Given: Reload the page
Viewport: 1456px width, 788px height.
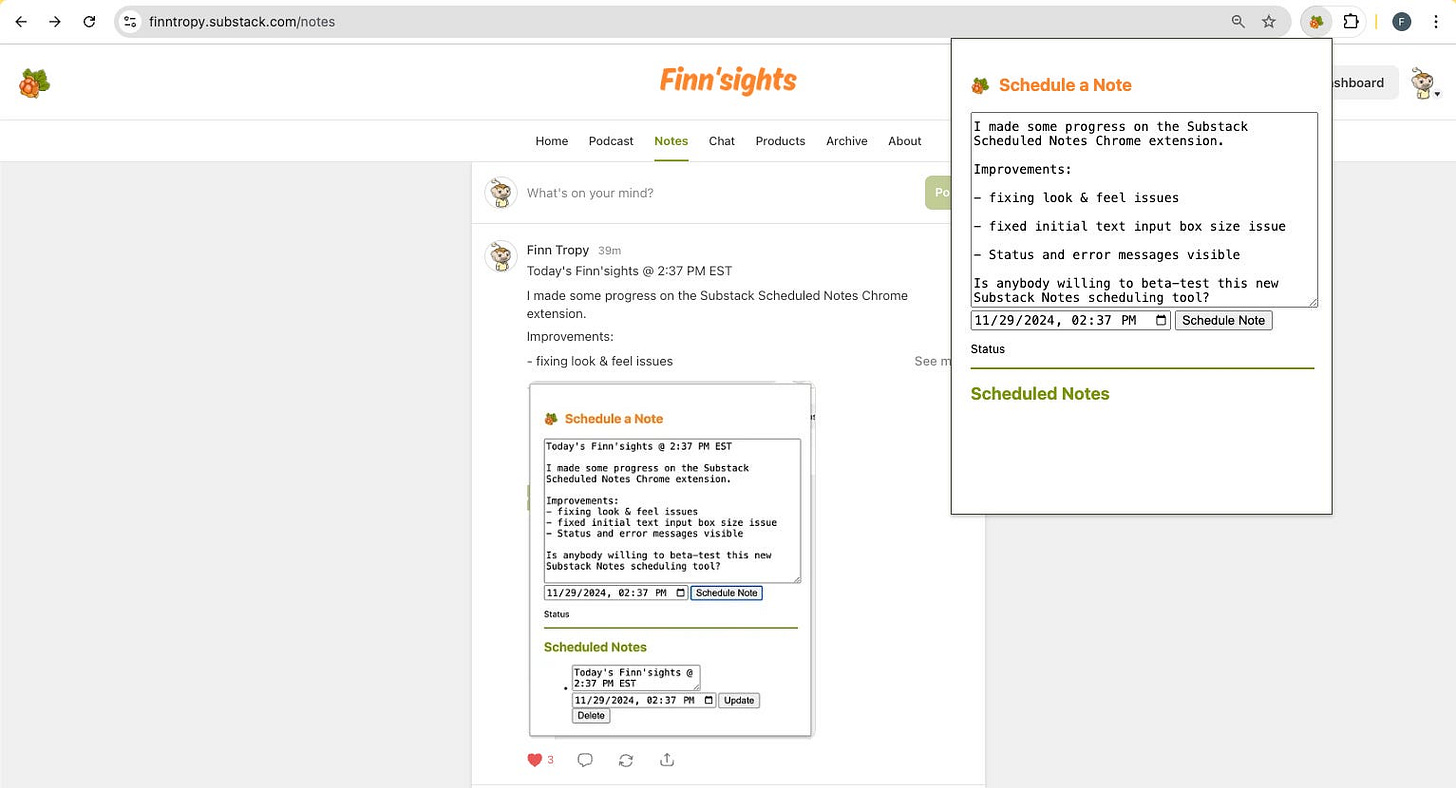Looking at the screenshot, I should click(x=89, y=21).
